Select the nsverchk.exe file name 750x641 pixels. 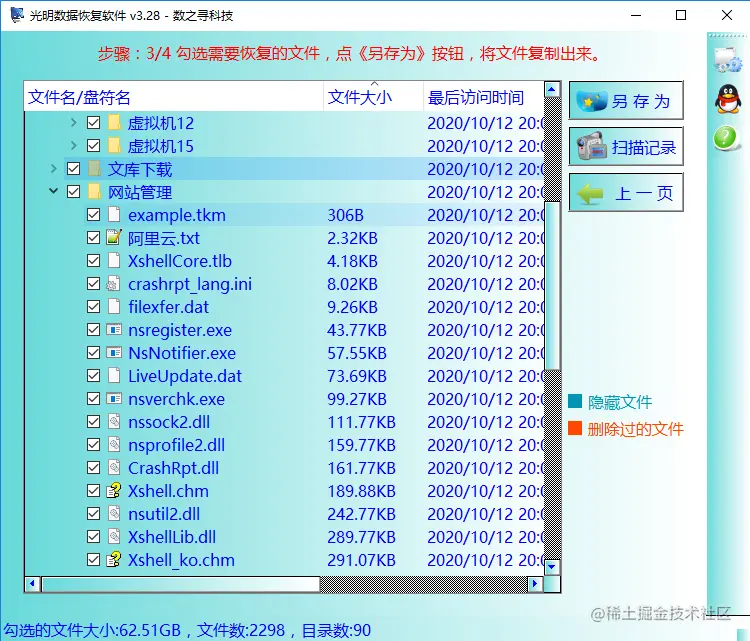[176, 398]
